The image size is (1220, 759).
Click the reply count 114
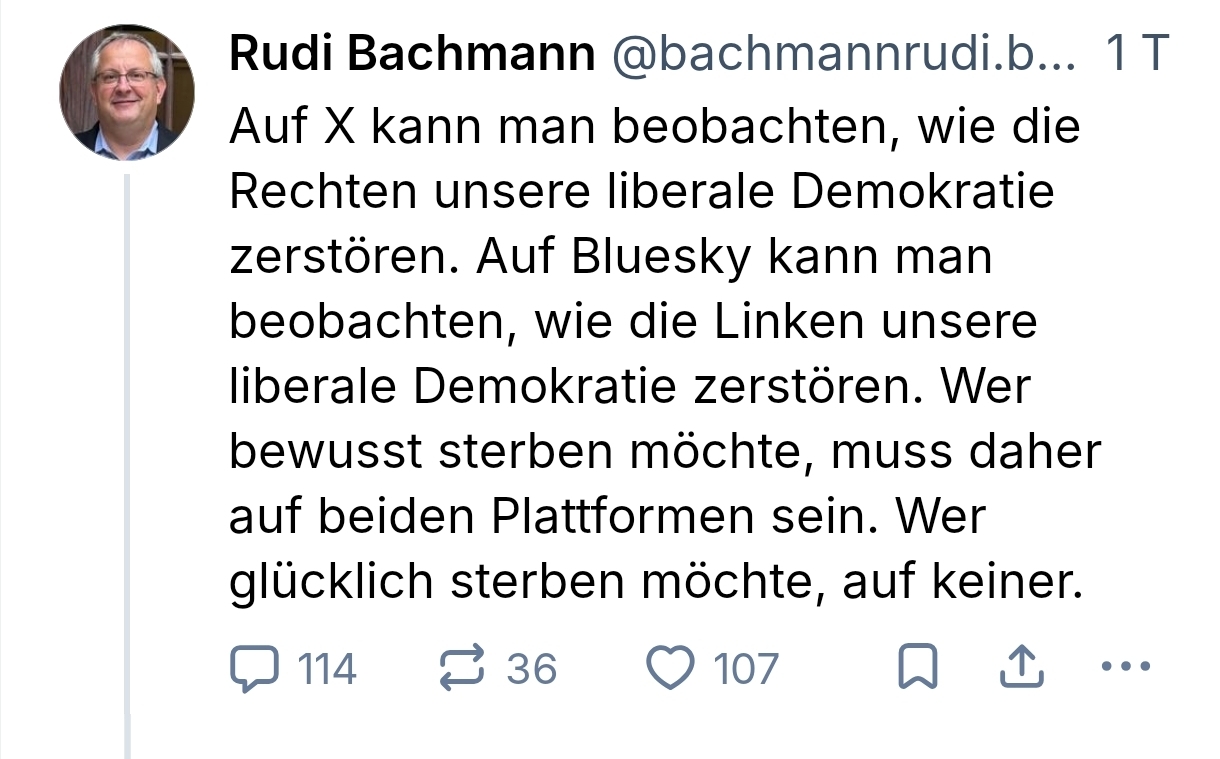pos(327,668)
